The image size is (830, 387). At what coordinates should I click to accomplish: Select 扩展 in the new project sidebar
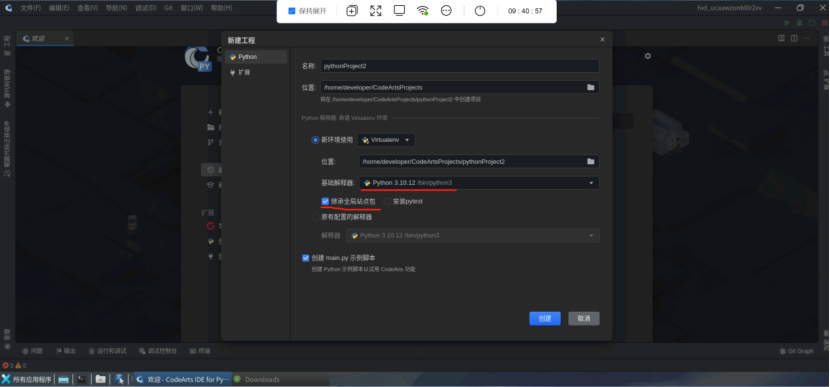click(256, 72)
